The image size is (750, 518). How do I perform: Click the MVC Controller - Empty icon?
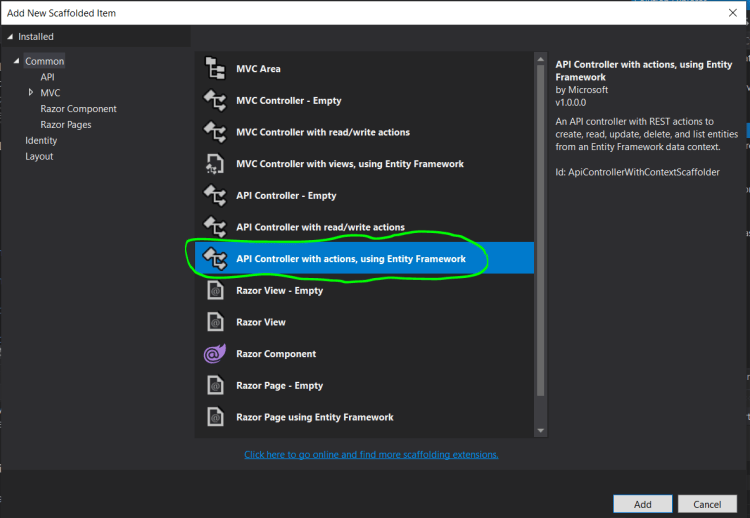[215, 100]
